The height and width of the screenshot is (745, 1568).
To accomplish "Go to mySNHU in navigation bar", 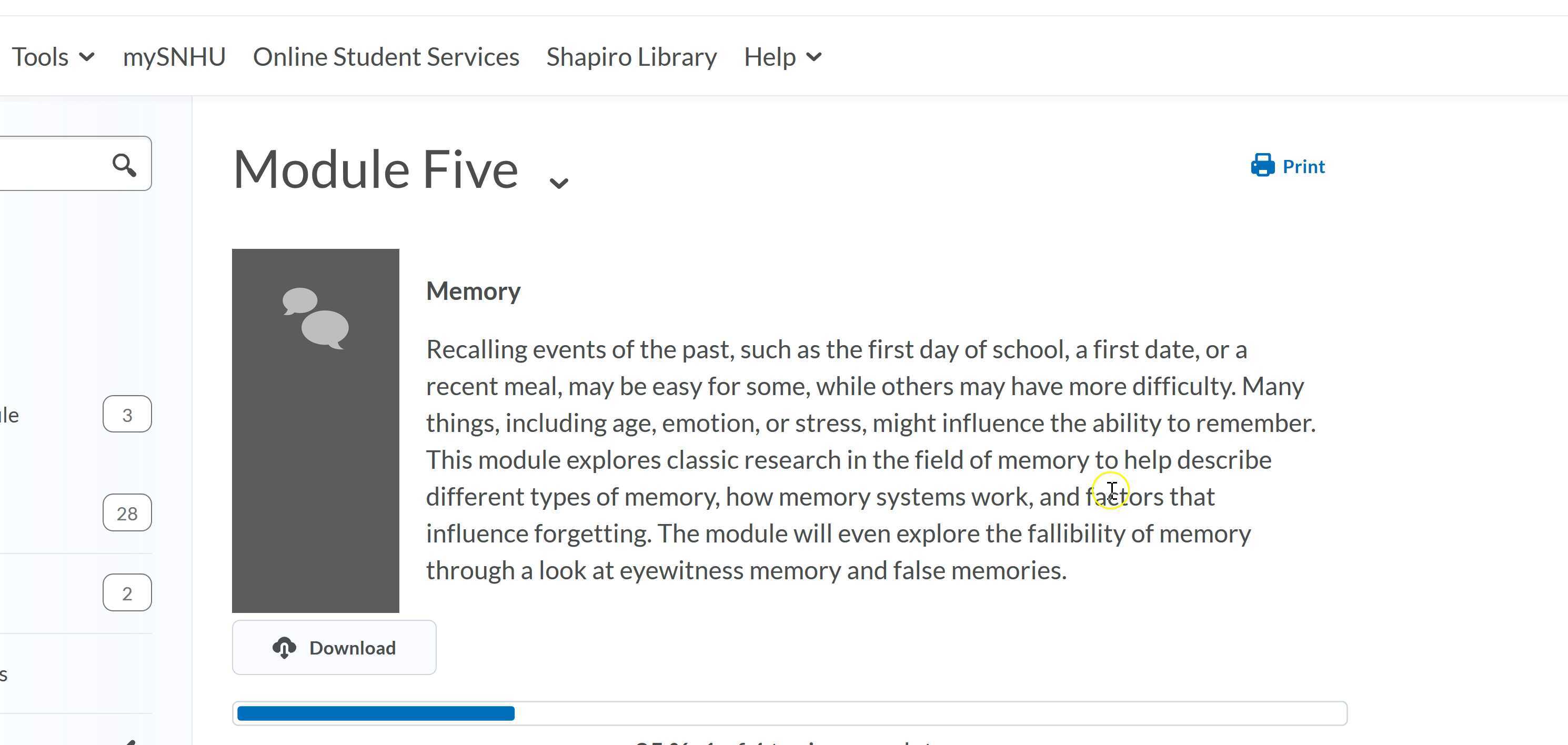I will pos(174,57).
